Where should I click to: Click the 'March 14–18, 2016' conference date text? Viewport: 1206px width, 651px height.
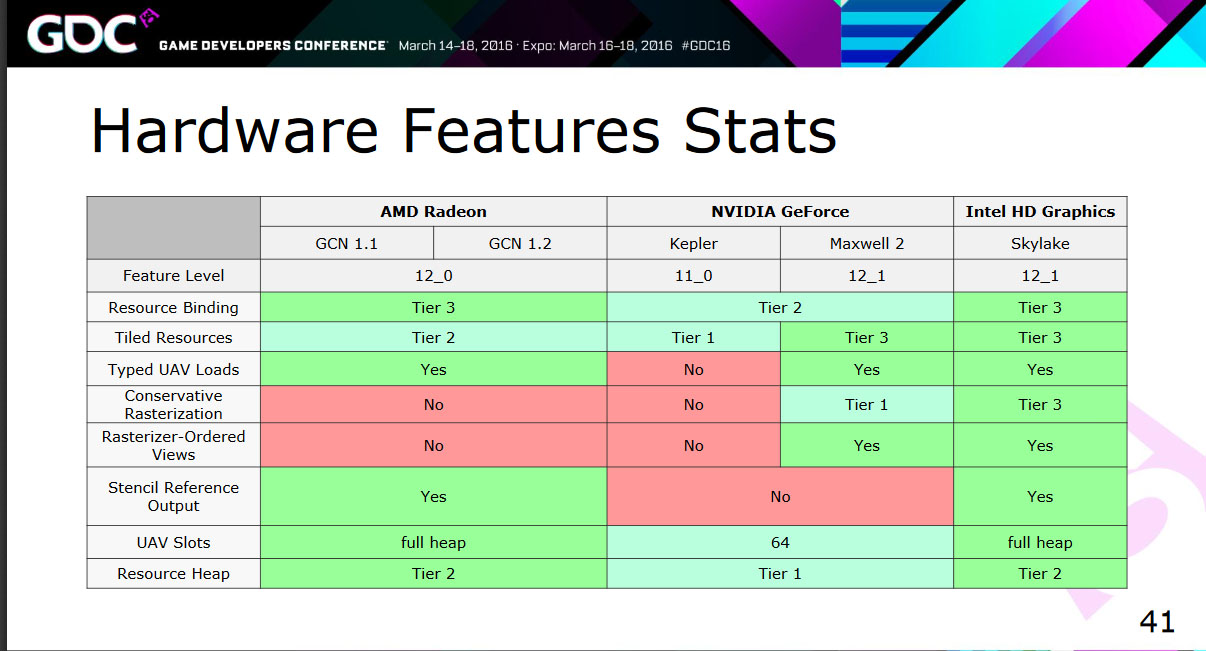pyautogui.click(x=455, y=46)
